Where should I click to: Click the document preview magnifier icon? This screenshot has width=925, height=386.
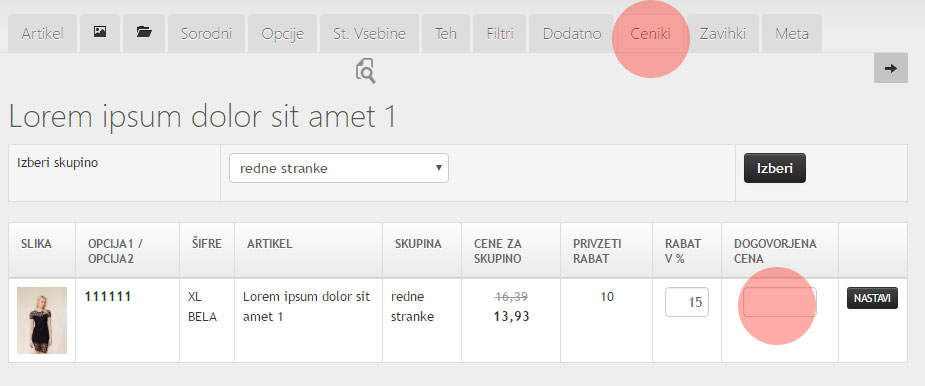pos(365,71)
